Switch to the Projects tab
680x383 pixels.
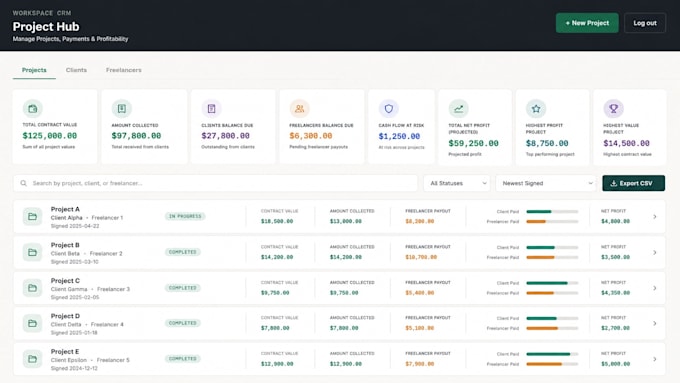click(34, 70)
